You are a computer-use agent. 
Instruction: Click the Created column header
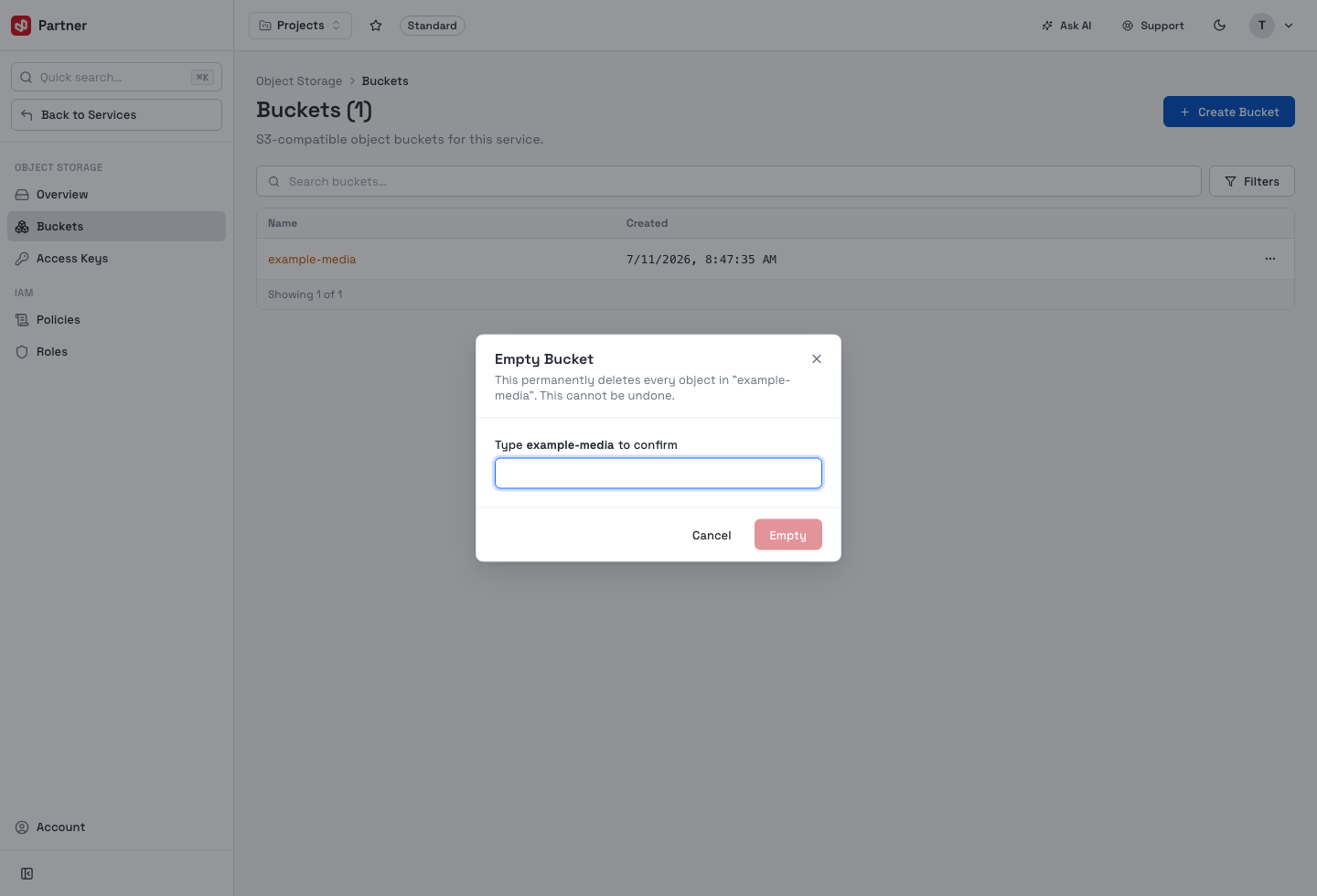pos(647,223)
